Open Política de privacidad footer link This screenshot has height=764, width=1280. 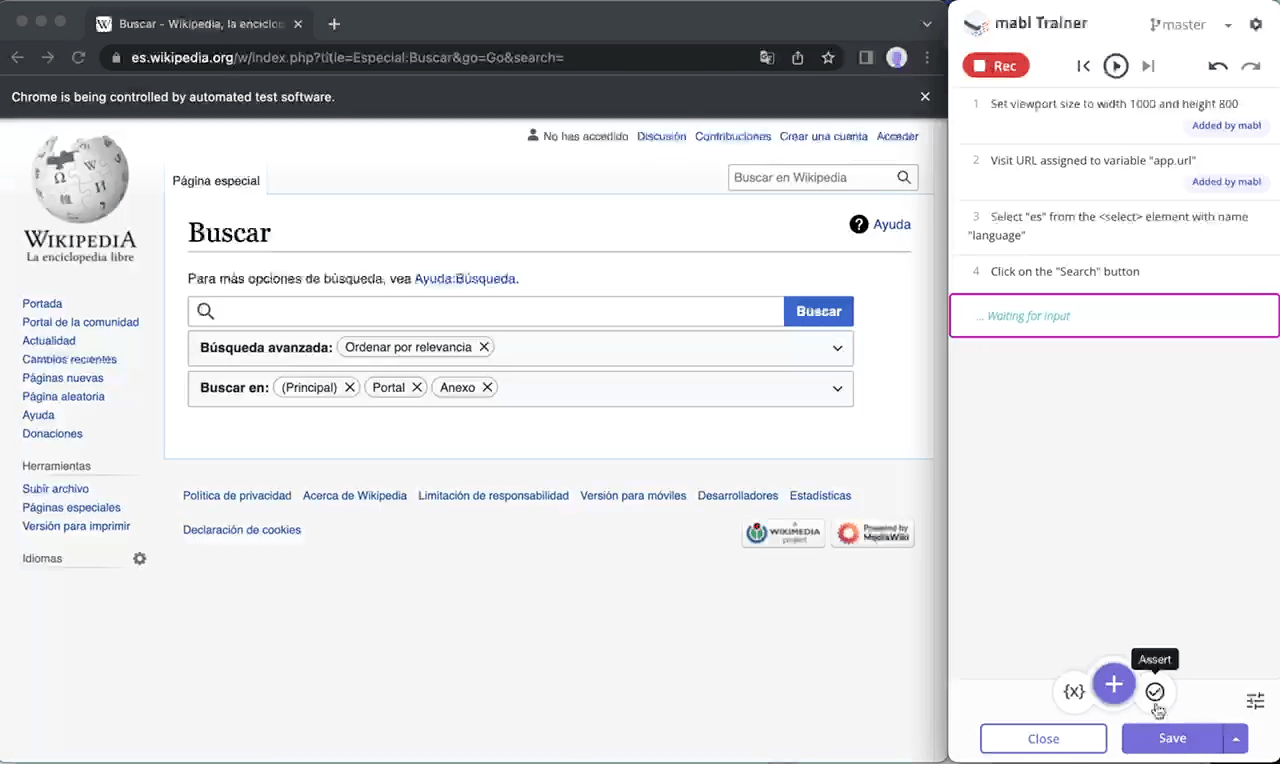point(237,495)
